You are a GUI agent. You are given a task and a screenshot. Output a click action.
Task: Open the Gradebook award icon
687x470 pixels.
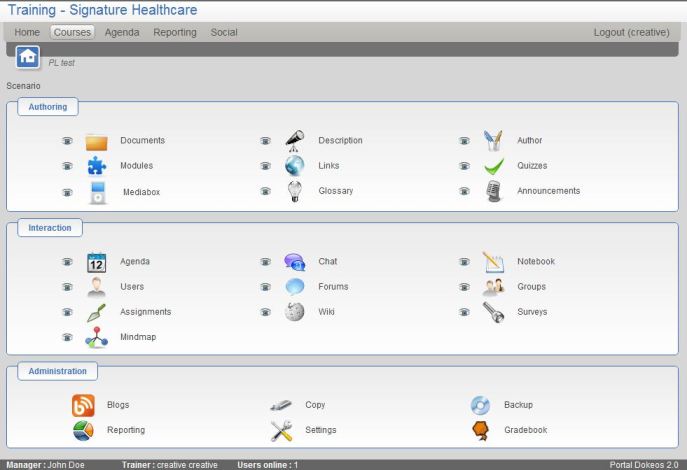481,430
